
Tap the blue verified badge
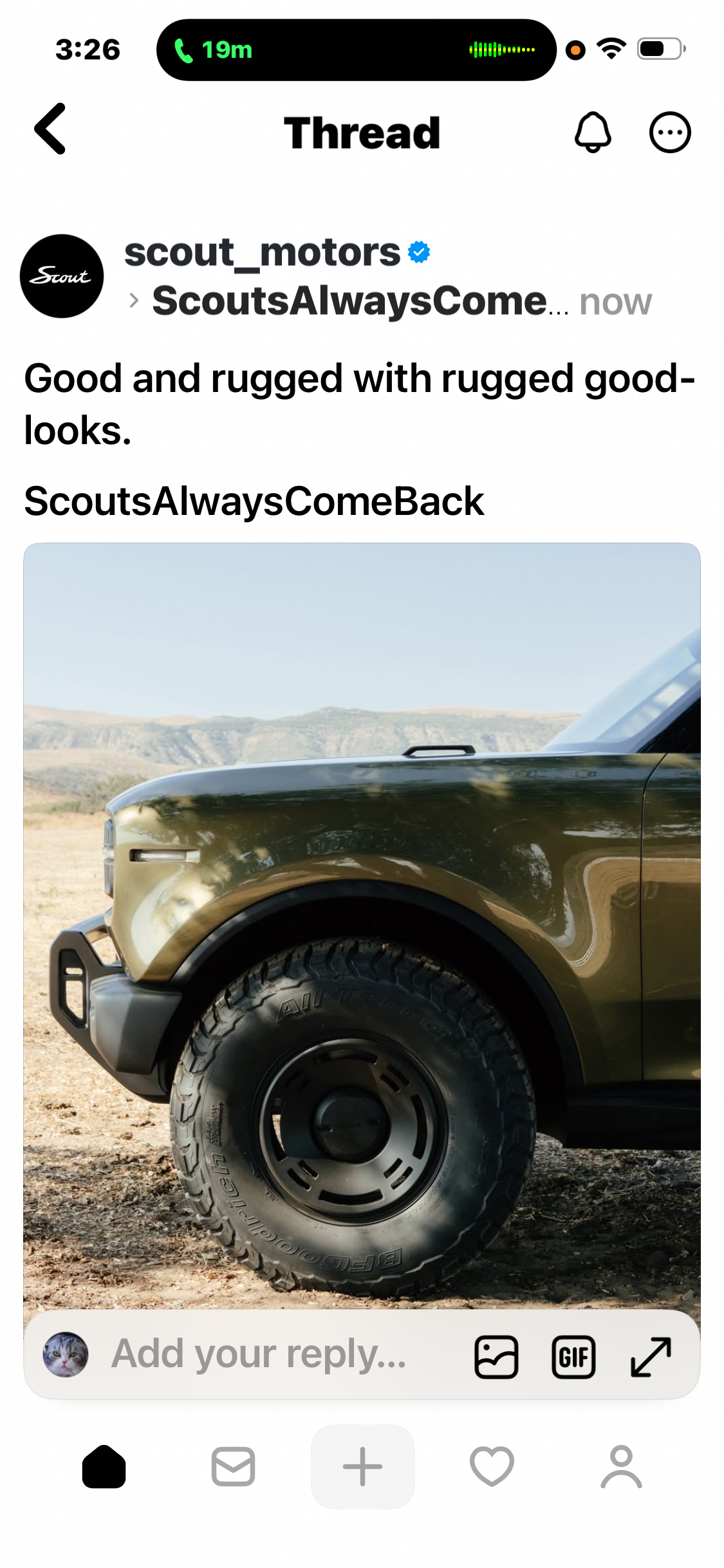419,252
